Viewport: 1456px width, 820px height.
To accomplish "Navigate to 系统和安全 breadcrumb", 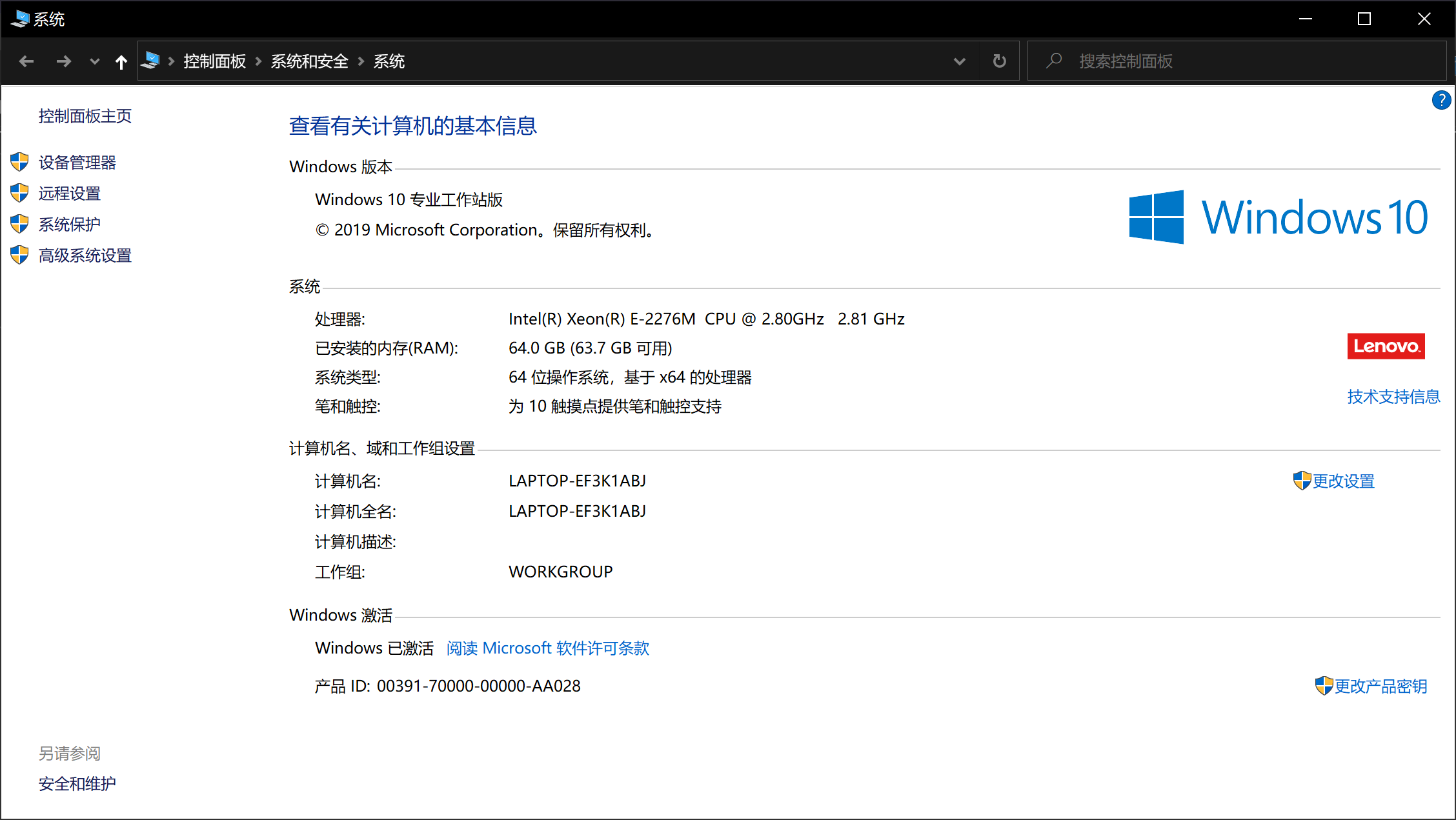I will (310, 61).
